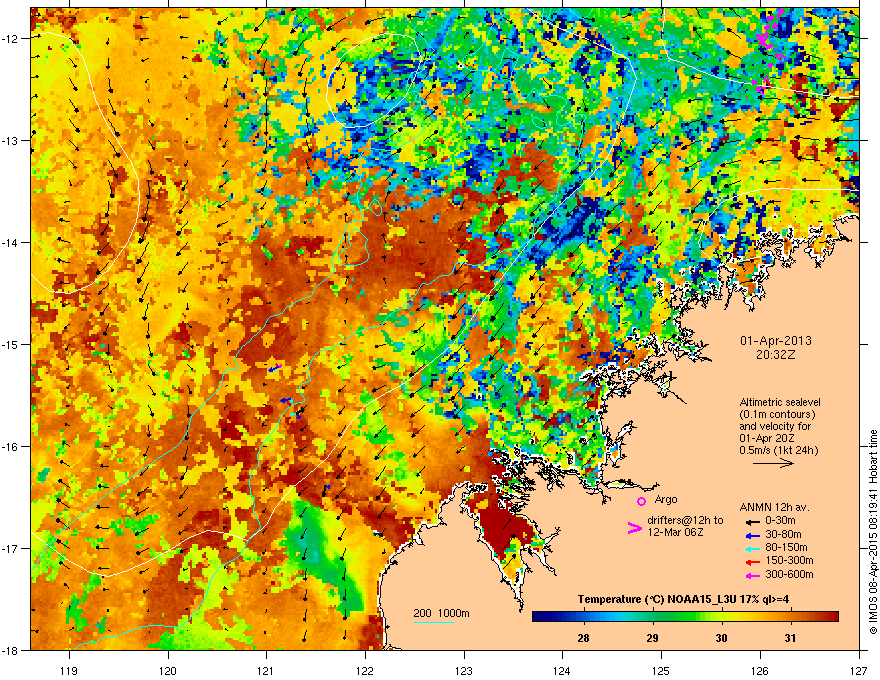880x680 pixels.
Task: Click the 0-30m legend label
Action: click(x=780, y=521)
